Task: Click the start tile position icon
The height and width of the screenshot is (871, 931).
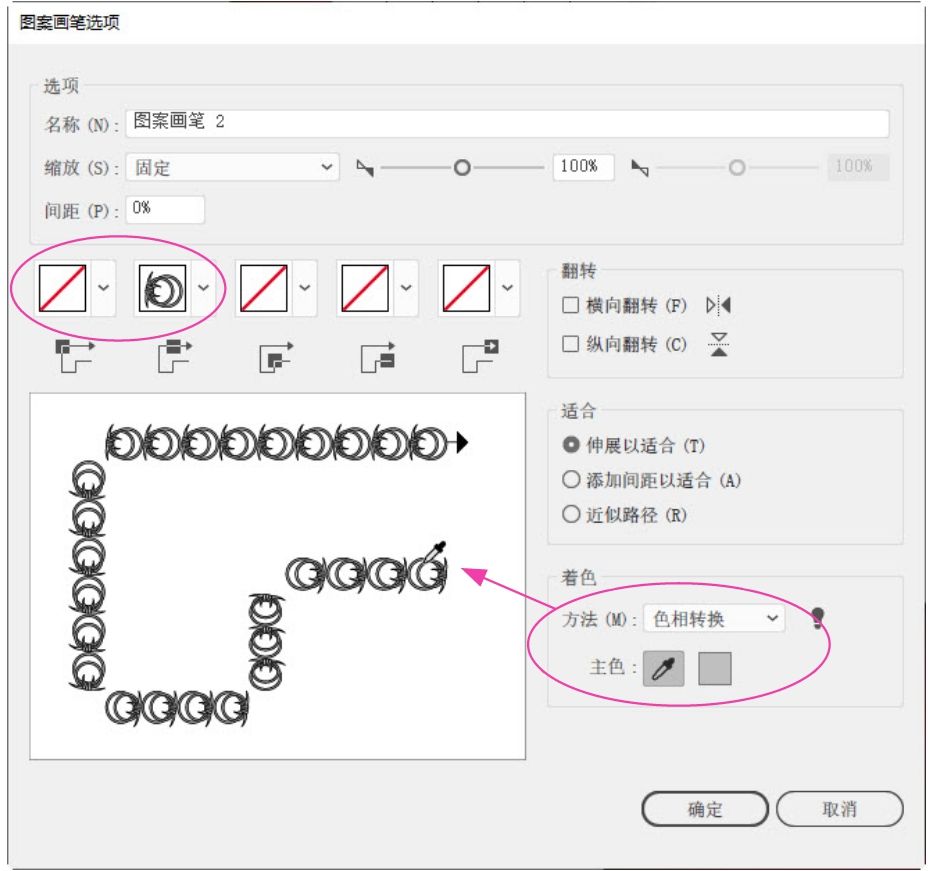Action: pos(378,357)
